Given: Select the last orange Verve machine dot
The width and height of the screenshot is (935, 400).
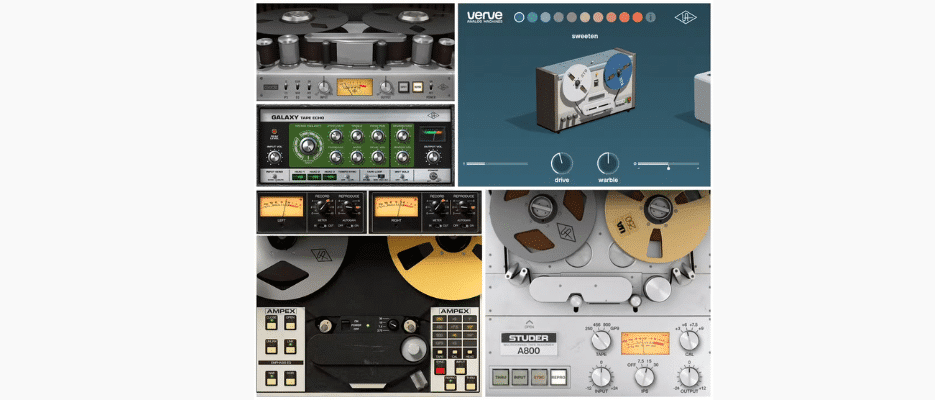Looking at the screenshot, I should [637, 17].
